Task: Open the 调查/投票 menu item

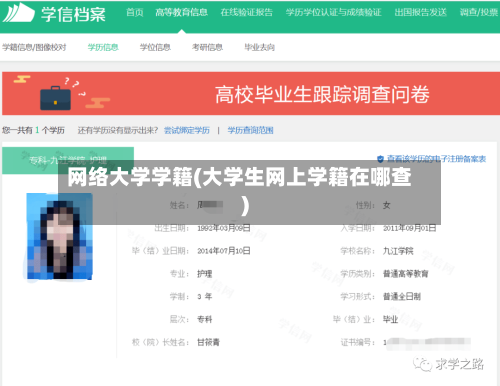Action: 479,13
